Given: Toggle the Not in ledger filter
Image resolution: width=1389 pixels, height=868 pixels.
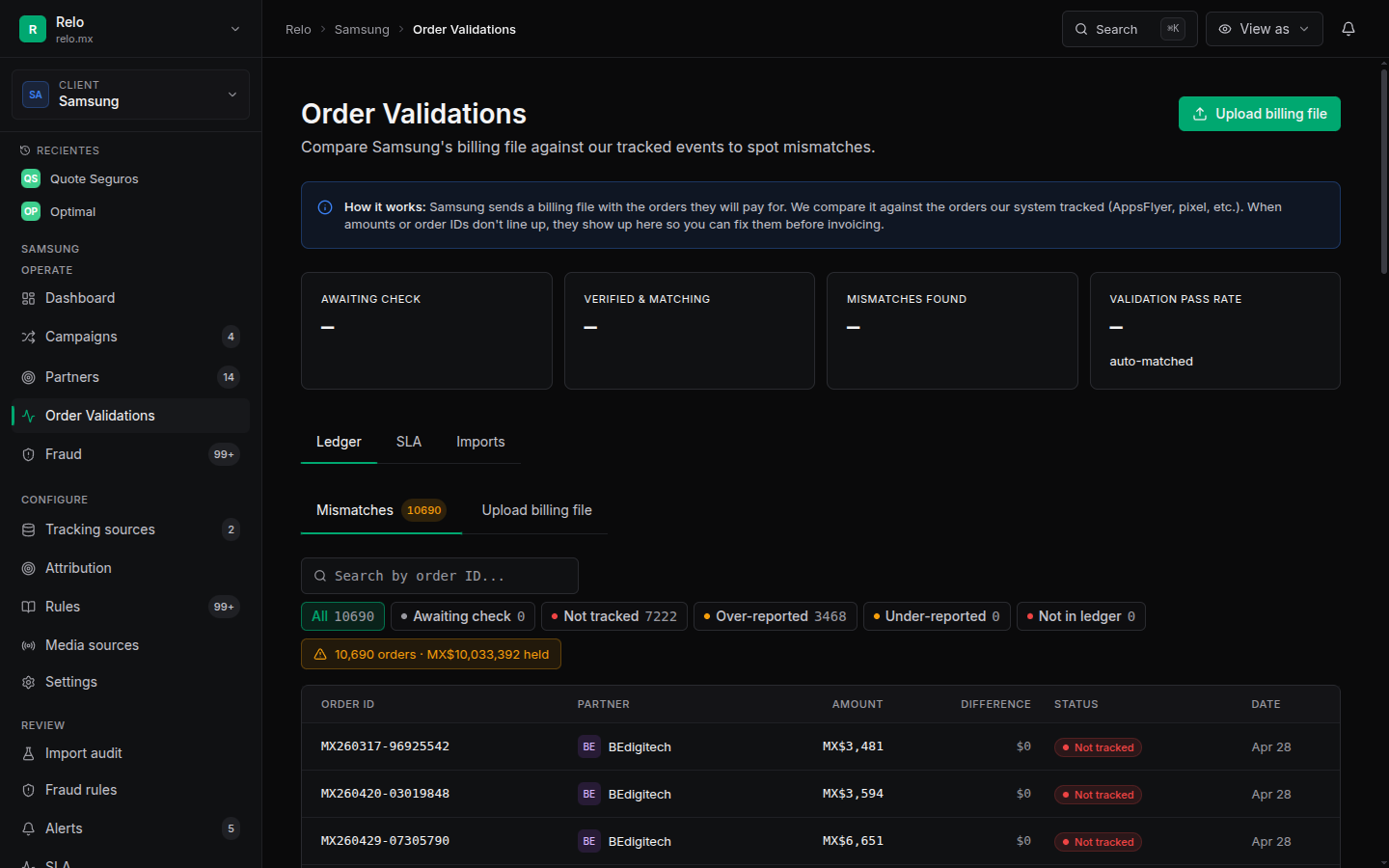Looking at the screenshot, I should tap(1081, 616).
